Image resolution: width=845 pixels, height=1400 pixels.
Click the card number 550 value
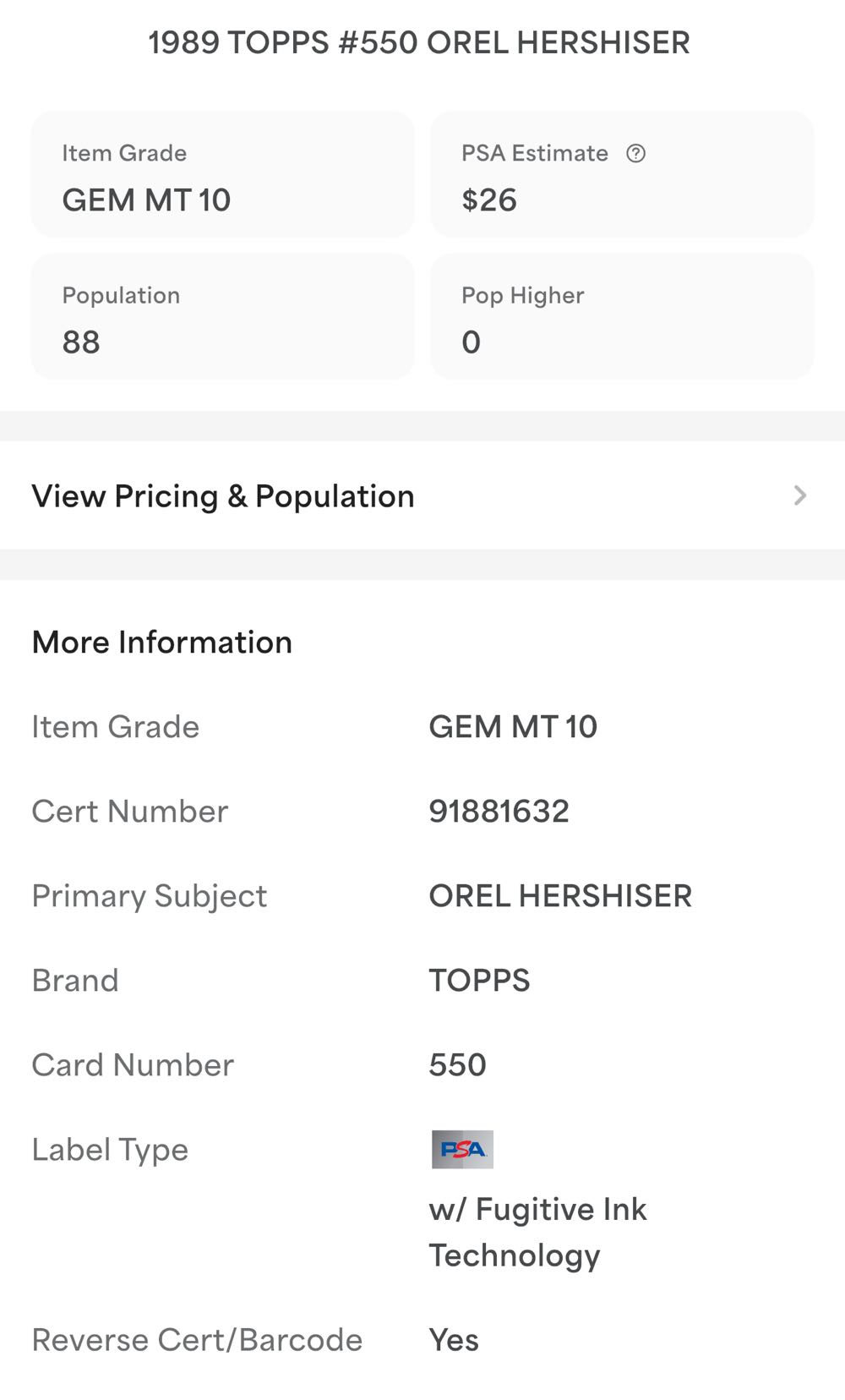tap(457, 1064)
